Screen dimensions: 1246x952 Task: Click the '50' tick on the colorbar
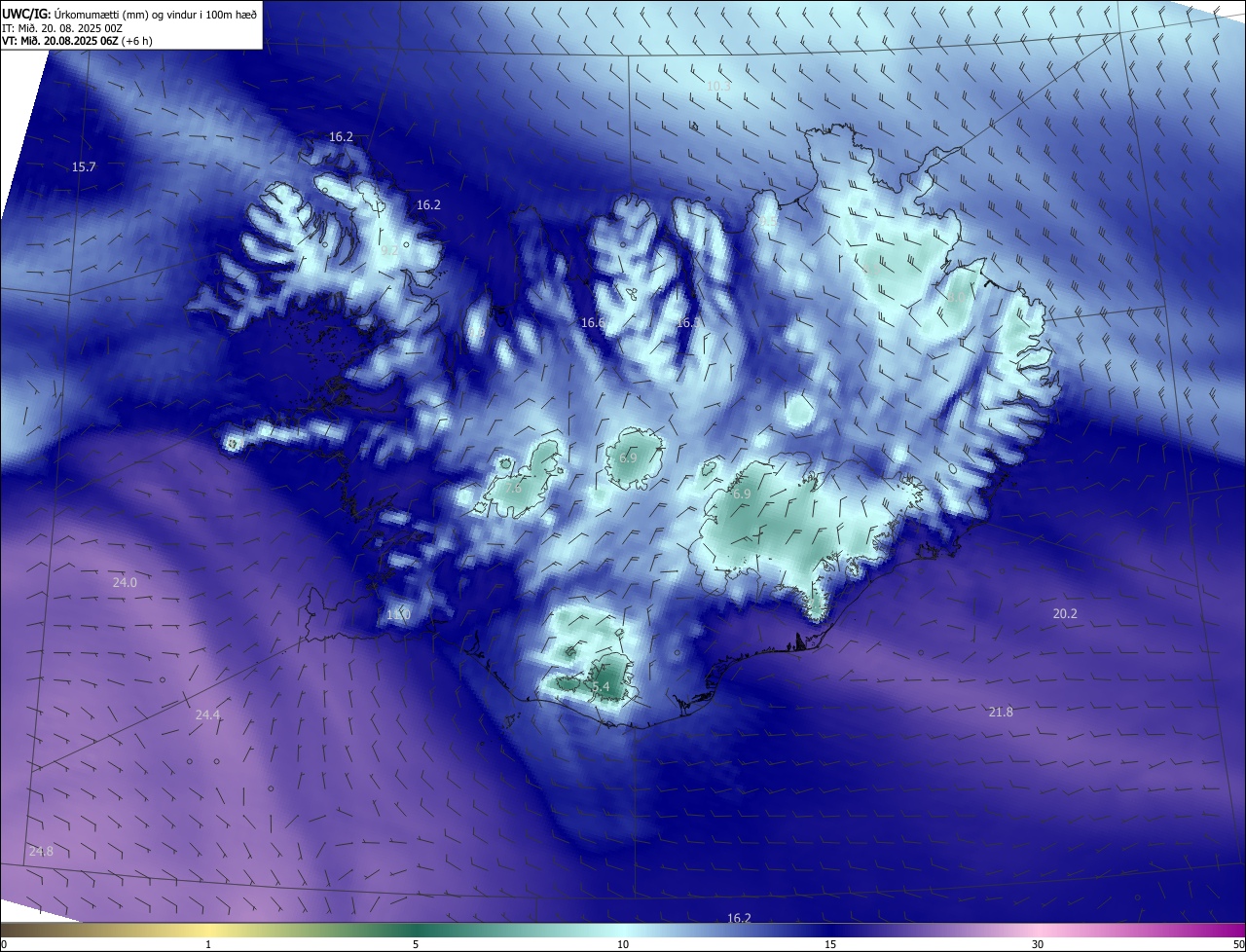[x=1238, y=944]
